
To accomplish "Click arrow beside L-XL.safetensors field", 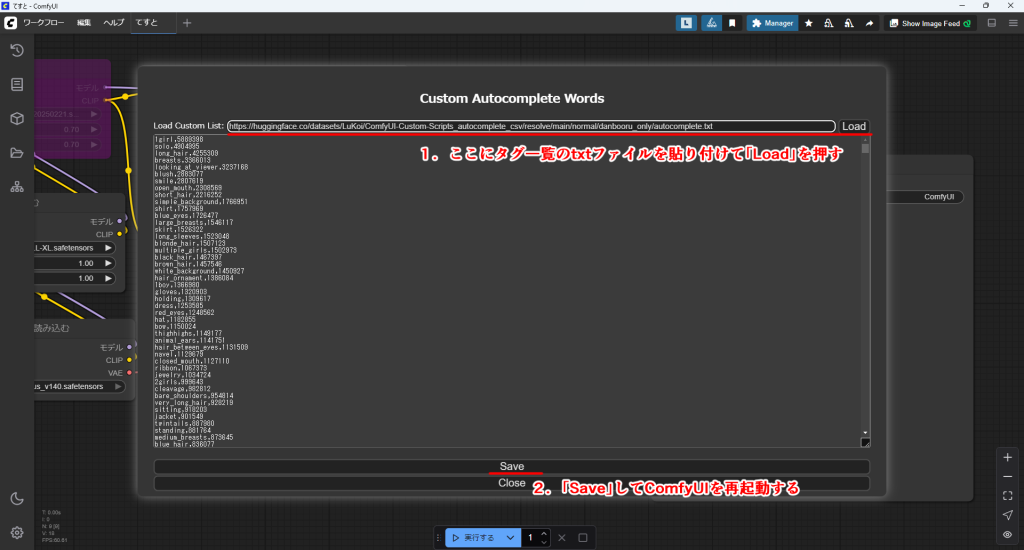I will click(x=108, y=248).
